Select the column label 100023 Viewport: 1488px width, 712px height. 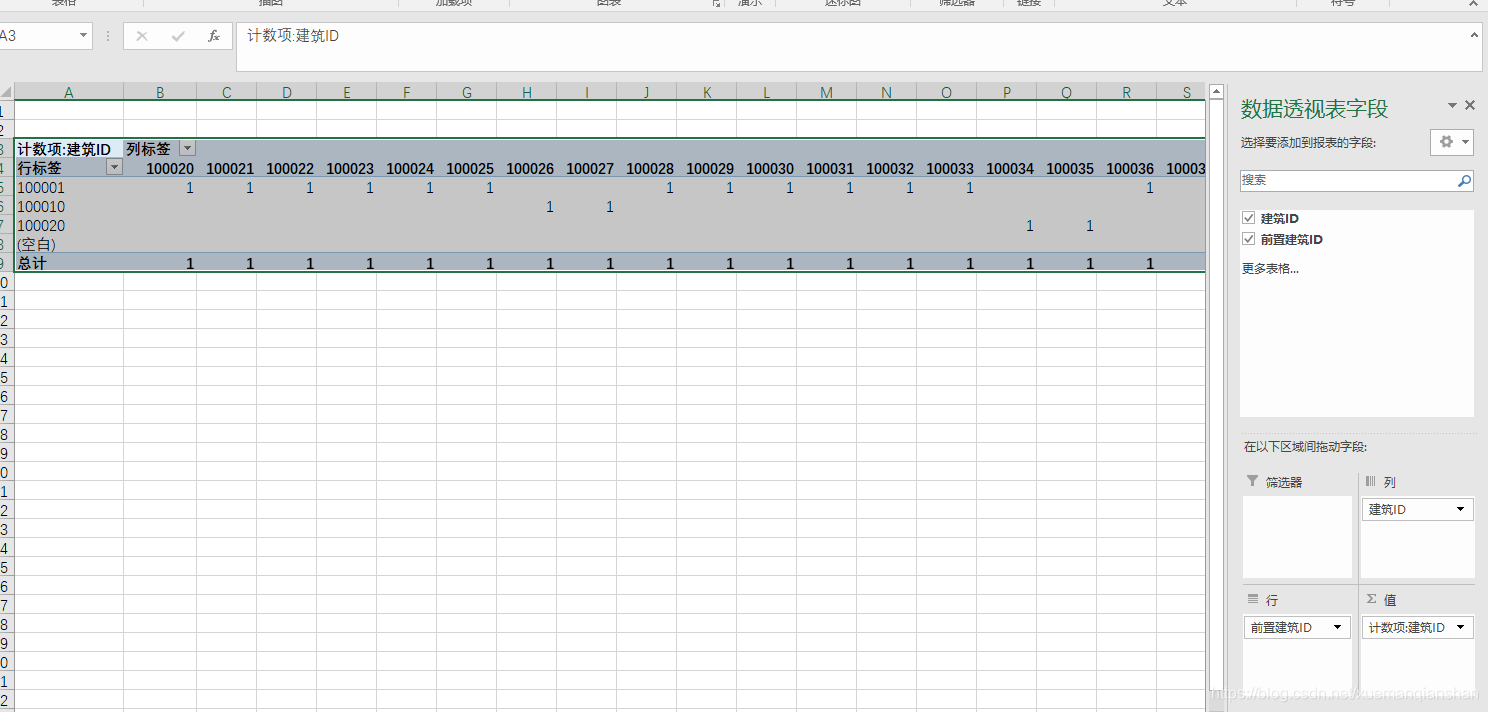click(x=350, y=168)
